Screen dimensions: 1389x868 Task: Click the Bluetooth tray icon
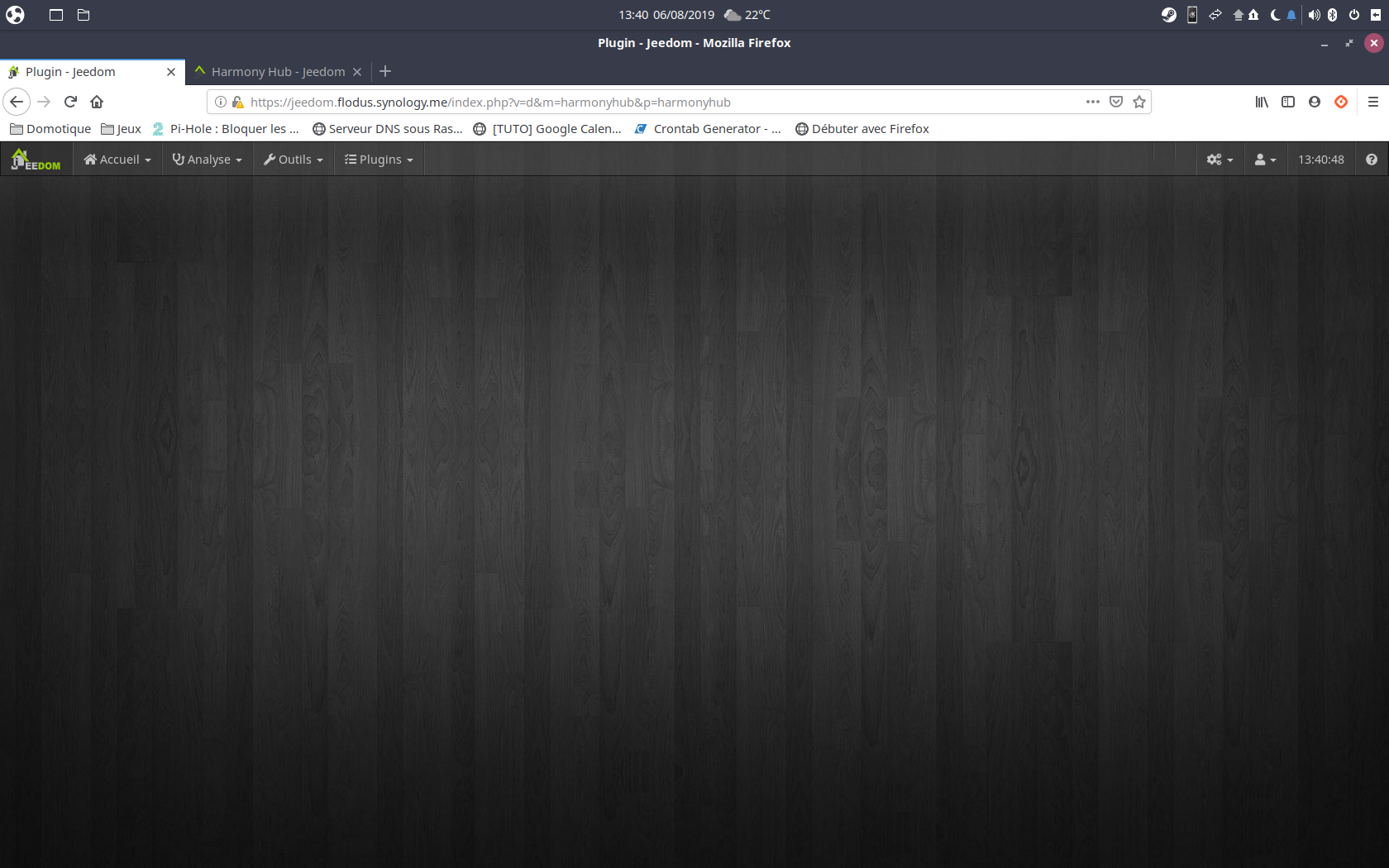(1332, 15)
